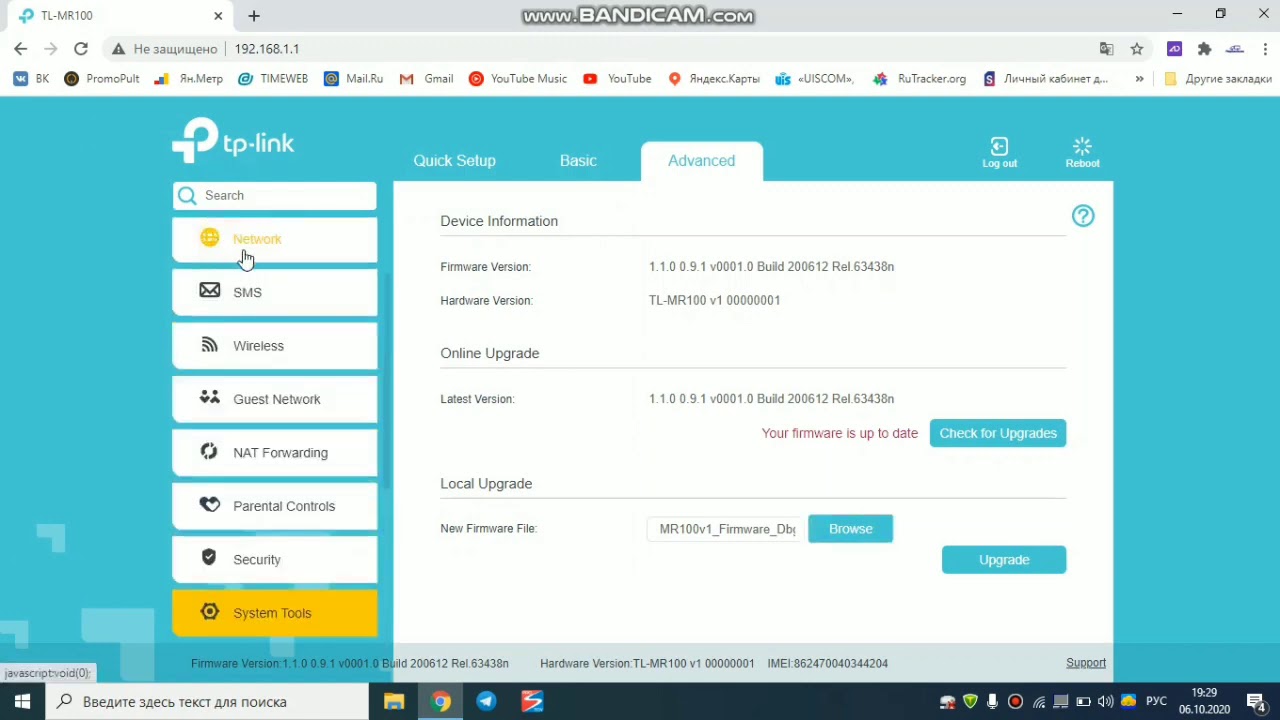Open Parental Controls section

click(x=275, y=506)
